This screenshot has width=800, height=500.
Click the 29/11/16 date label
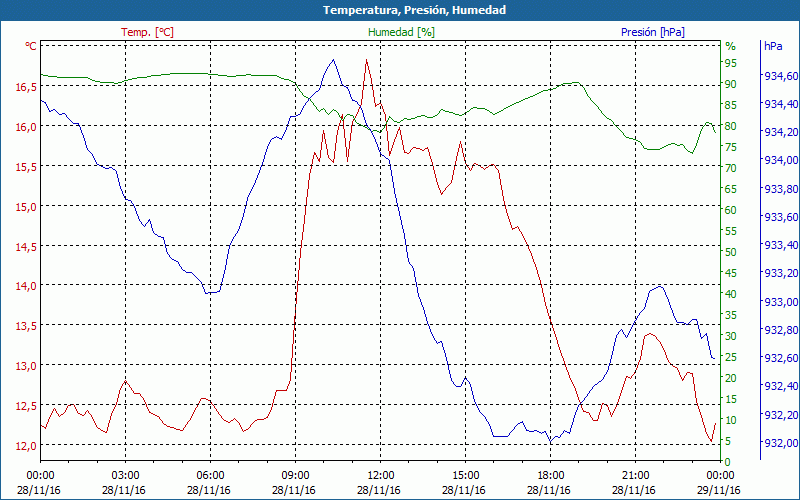(x=719, y=491)
